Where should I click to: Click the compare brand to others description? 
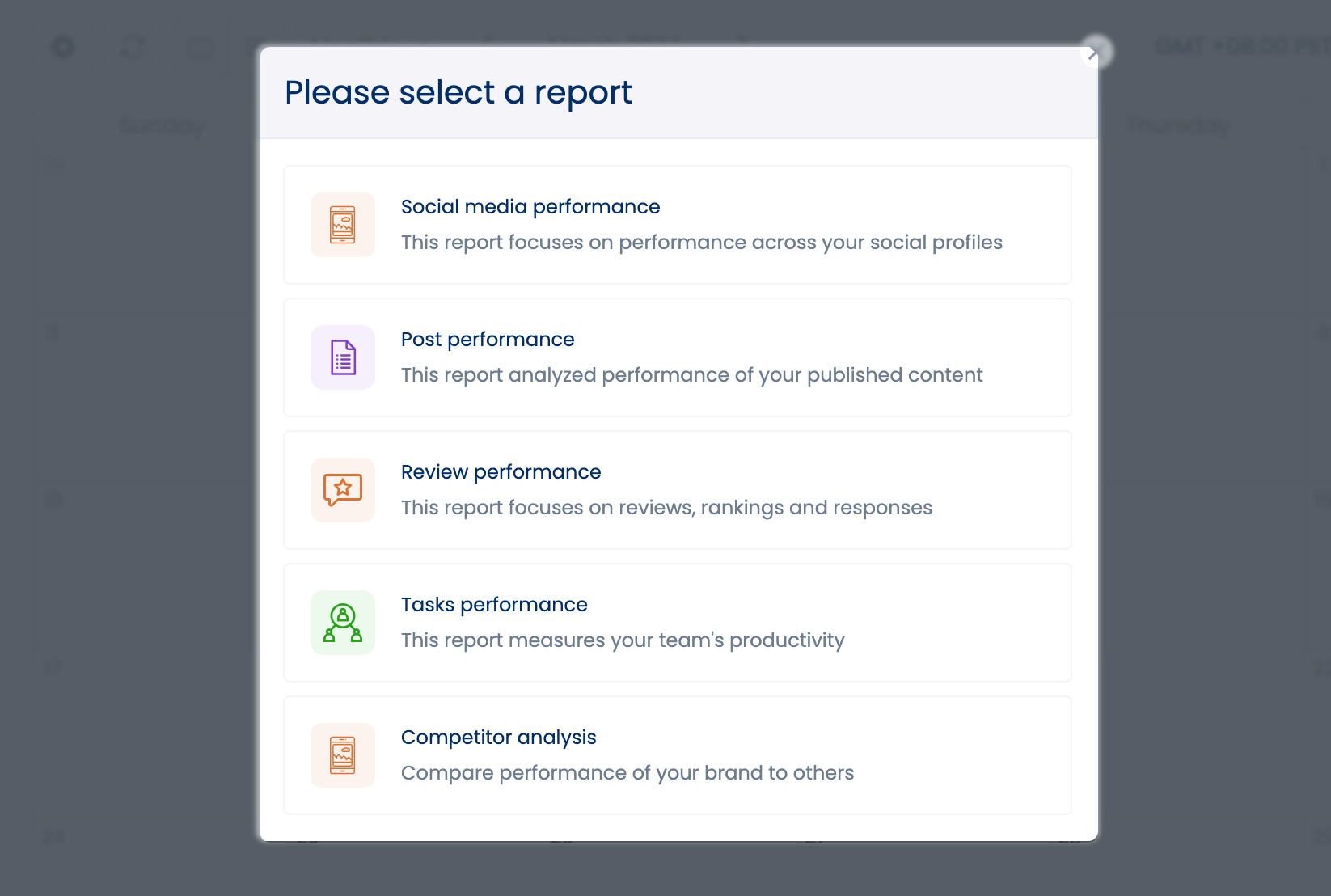(627, 773)
